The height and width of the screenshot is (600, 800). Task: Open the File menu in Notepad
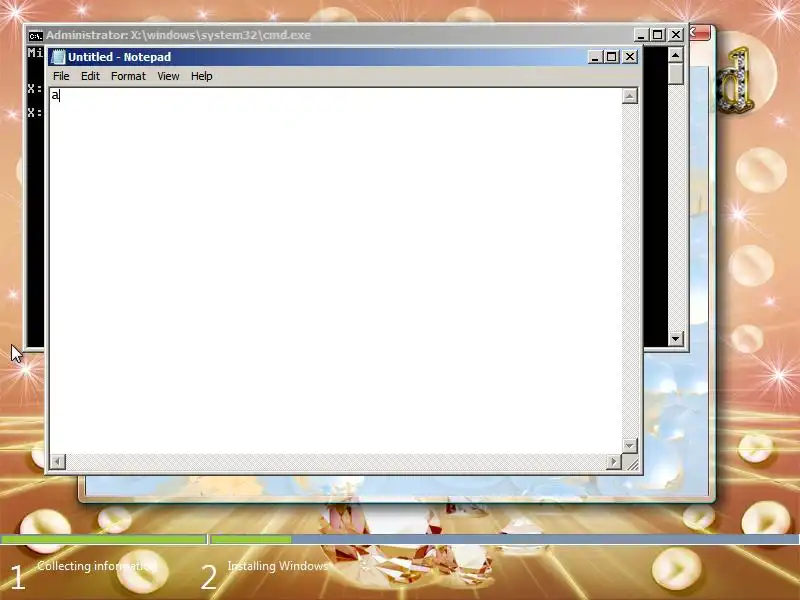61,76
